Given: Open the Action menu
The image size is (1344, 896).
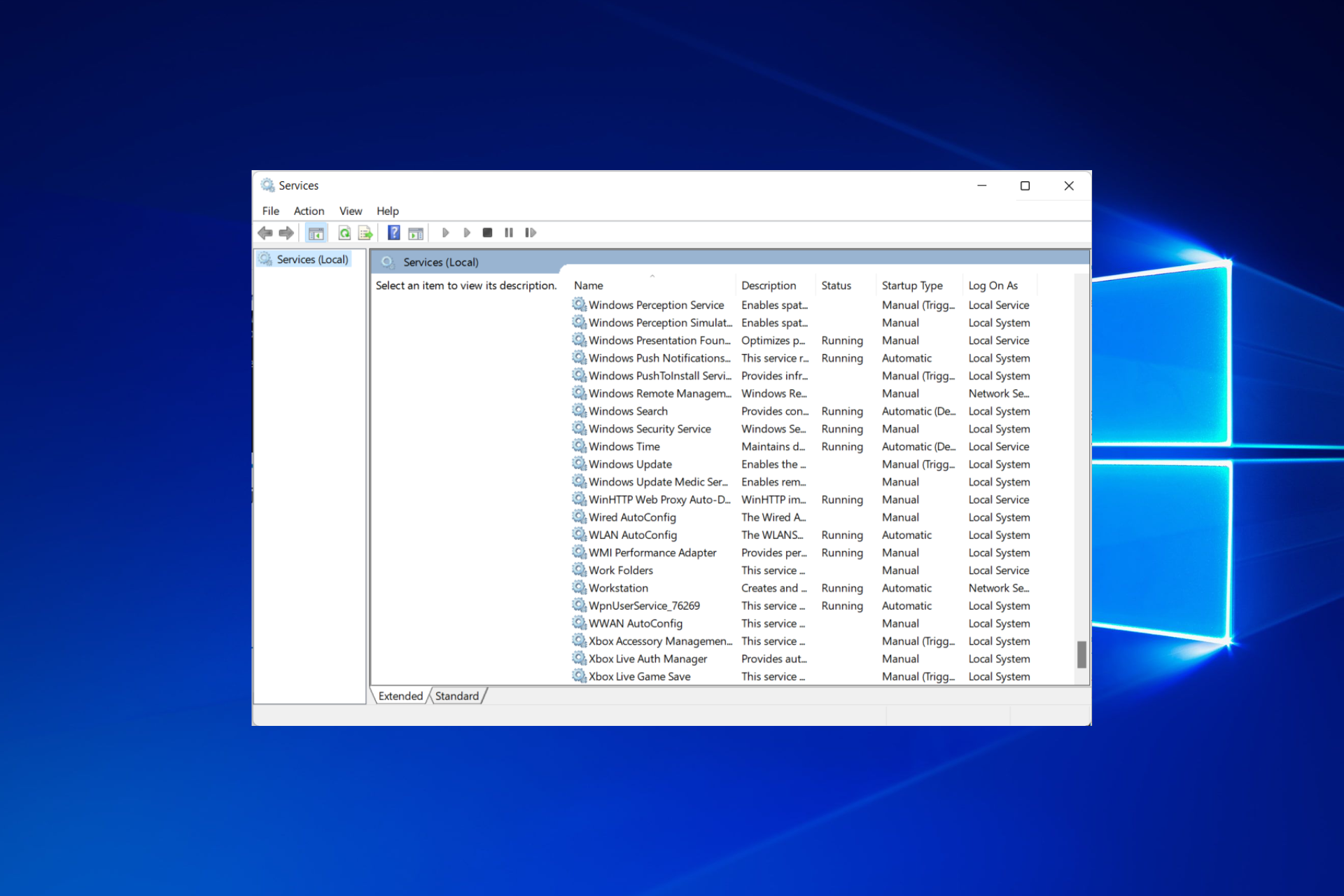Looking at the screenshot, I should [x=309, y=211].
